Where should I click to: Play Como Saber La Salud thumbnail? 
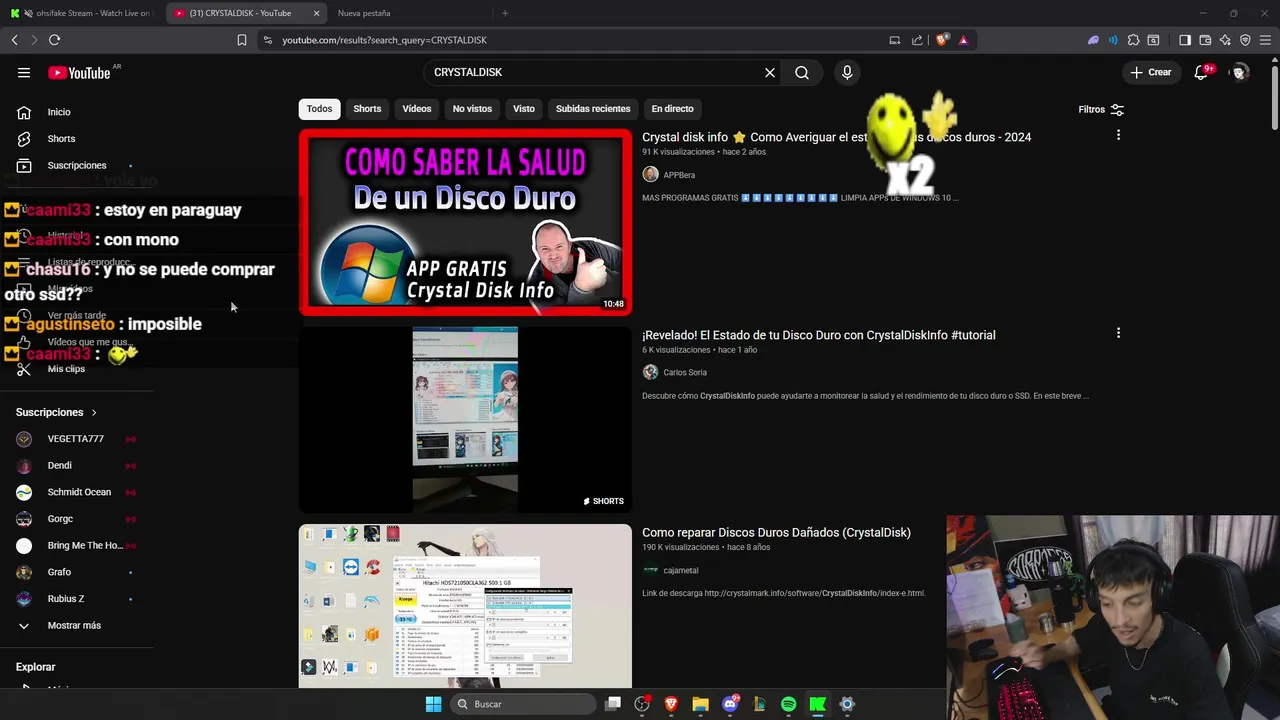tap(465, 222)
